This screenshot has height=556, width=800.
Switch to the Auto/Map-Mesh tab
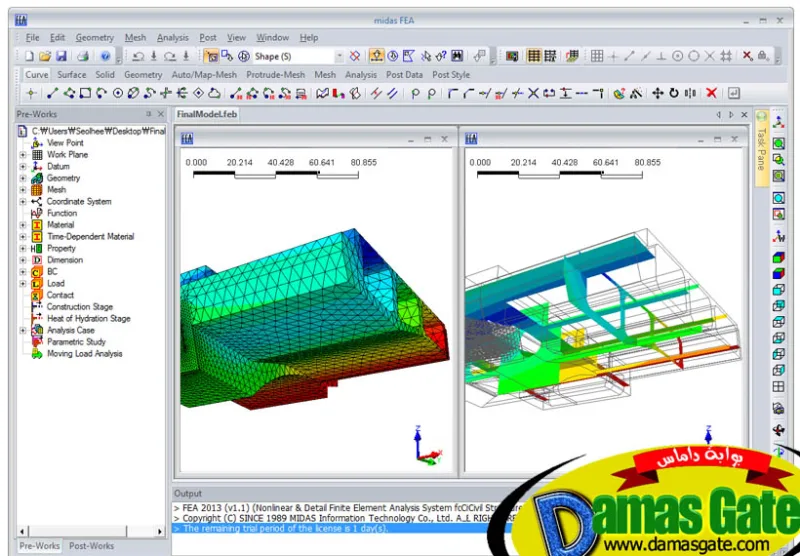pos(204,75)
